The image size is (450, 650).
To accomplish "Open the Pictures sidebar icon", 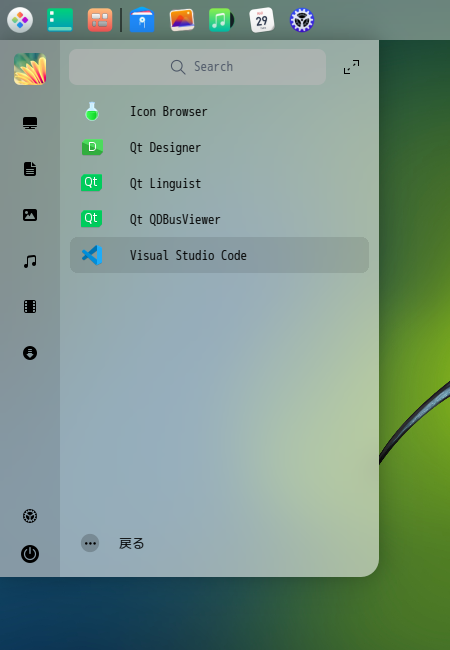I will click(x=30, y=215).
